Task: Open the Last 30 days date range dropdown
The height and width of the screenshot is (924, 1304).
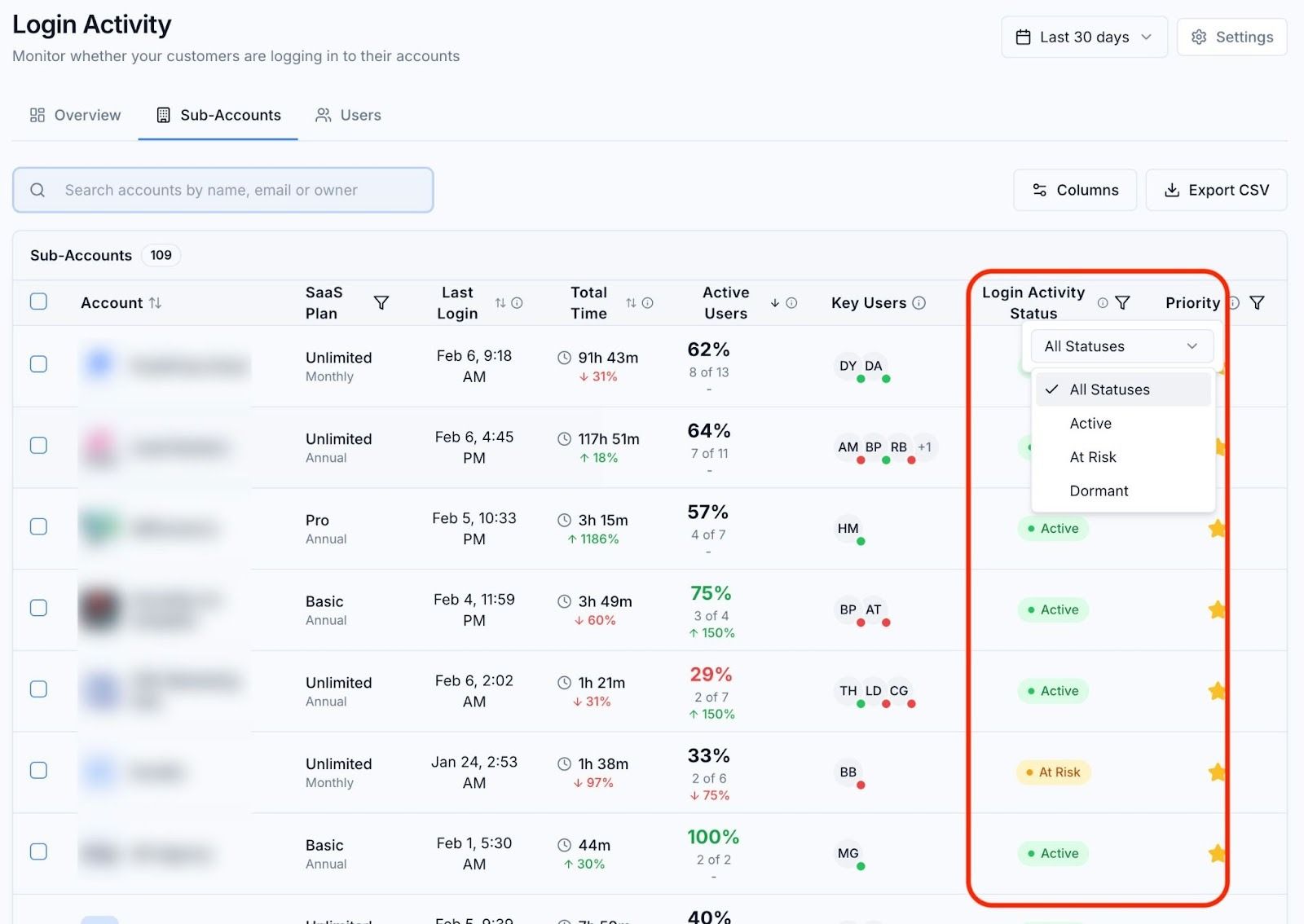Action: click(x=1084, y=37)
